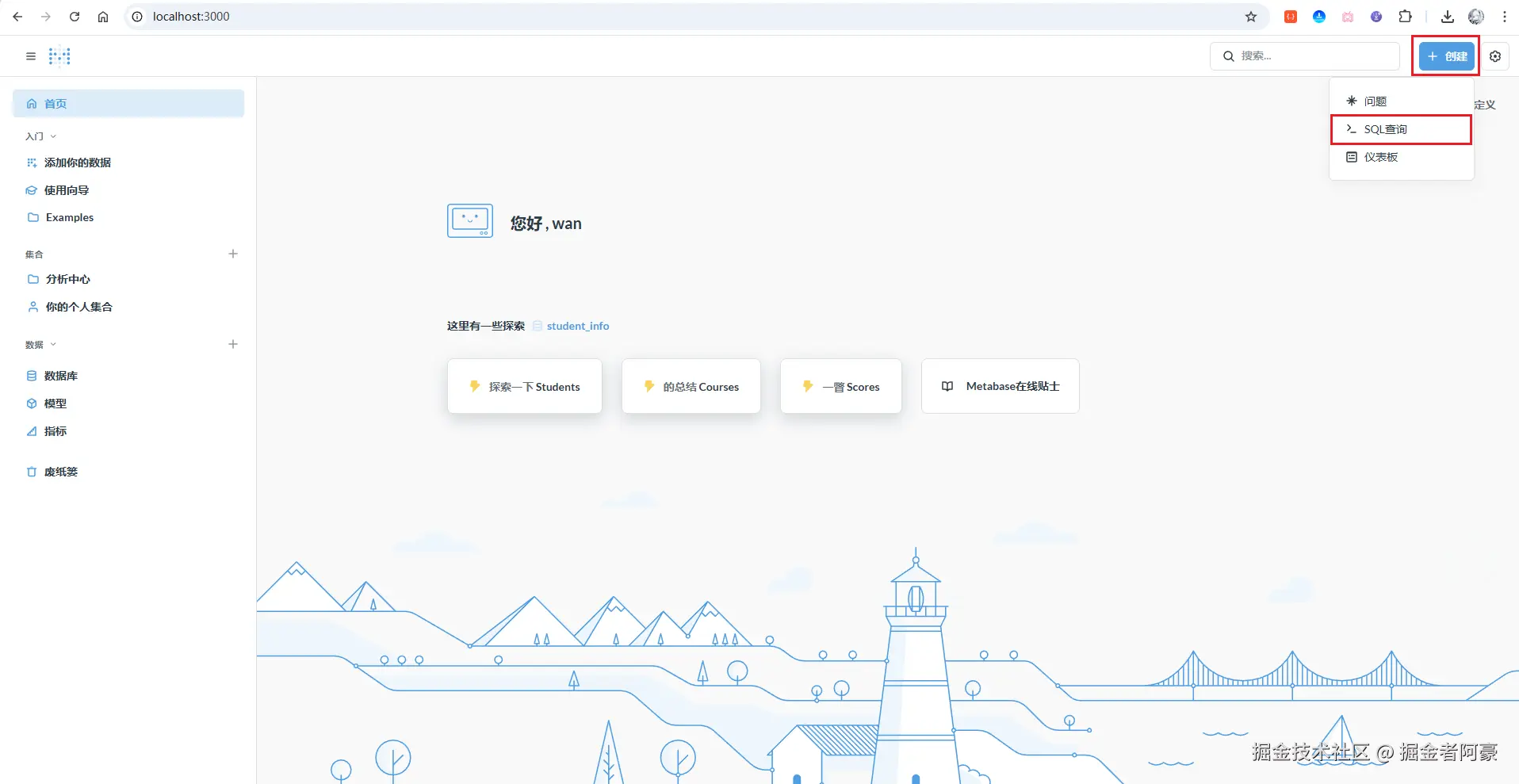This screenshot has height=784, width=1519.
Task: Open browser downloads
Action: (1448, 17)
